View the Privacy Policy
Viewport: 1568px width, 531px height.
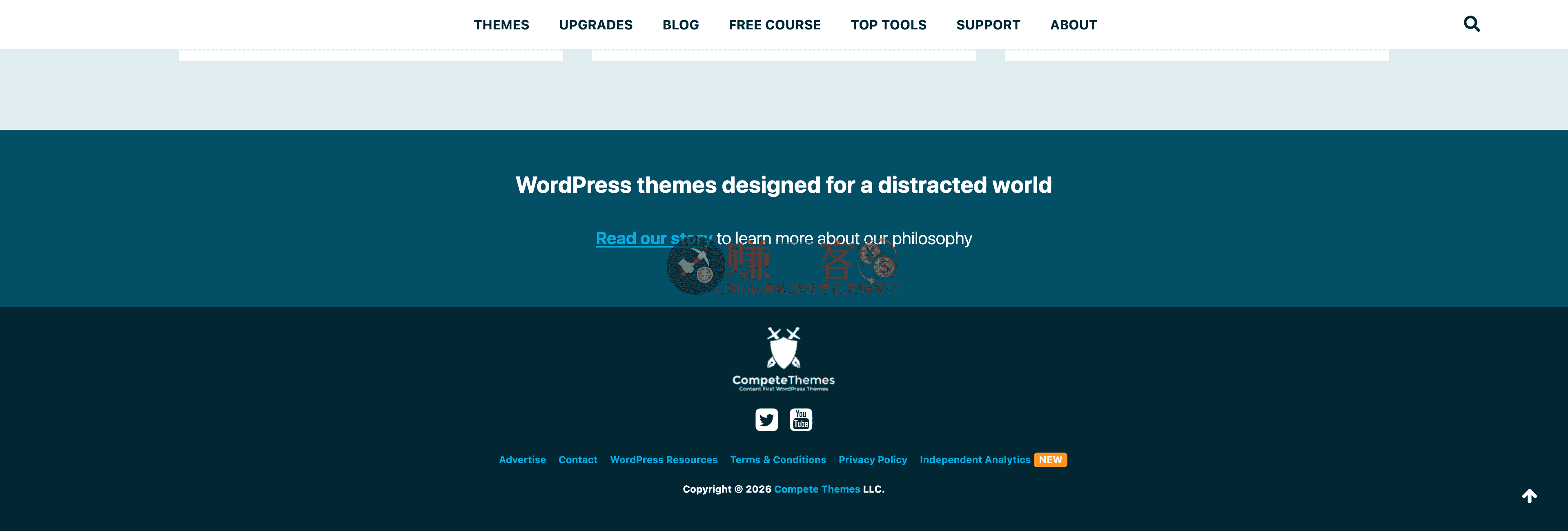pyautogui.click(x=873, y=460)
